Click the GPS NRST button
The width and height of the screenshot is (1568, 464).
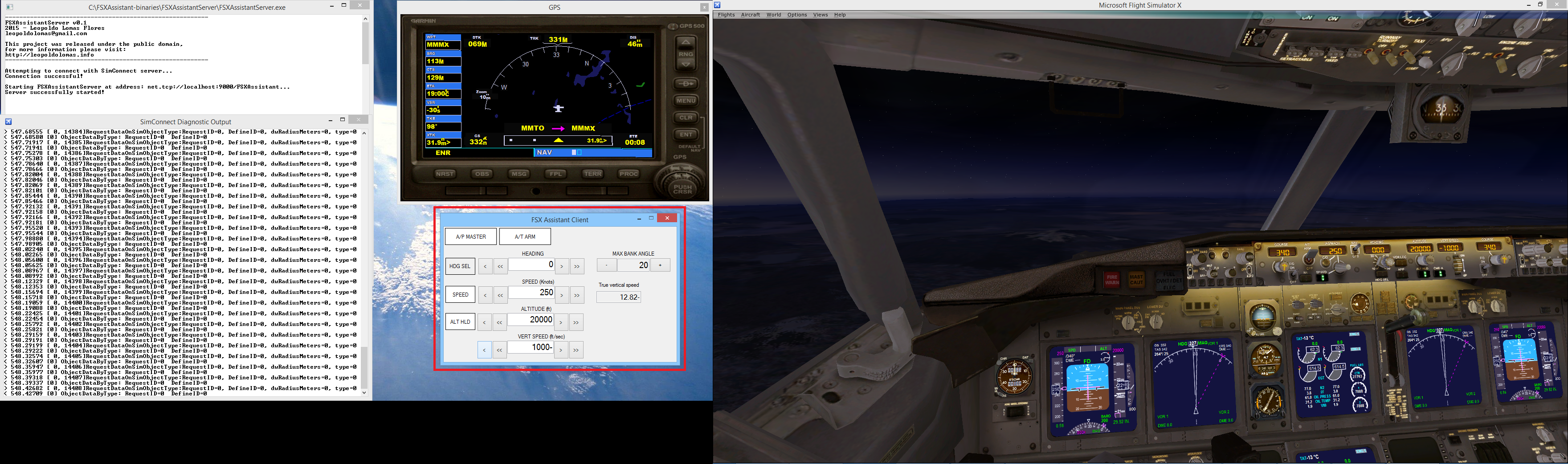tap(445, 174)
